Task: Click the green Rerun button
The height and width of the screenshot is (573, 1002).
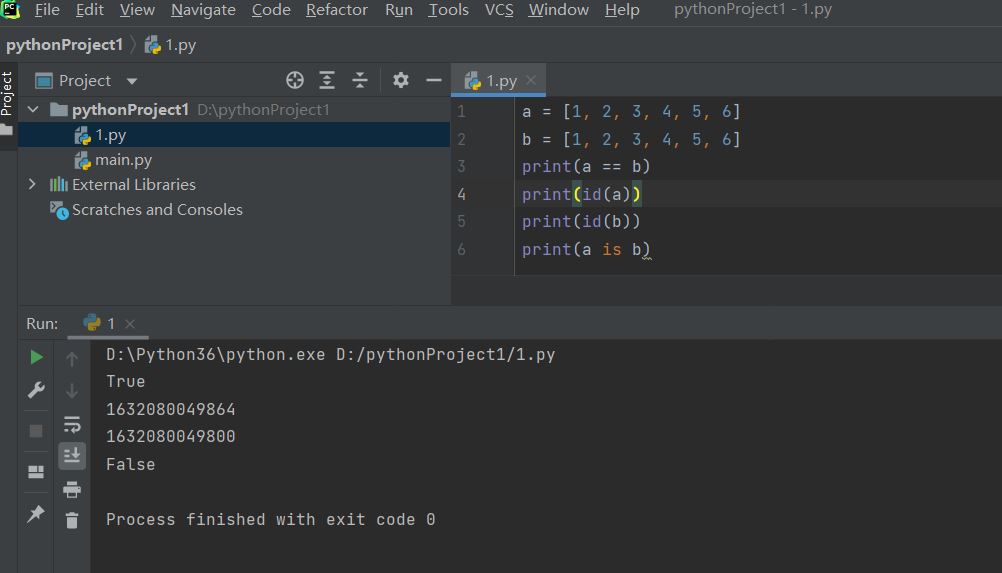Action: 36,357
